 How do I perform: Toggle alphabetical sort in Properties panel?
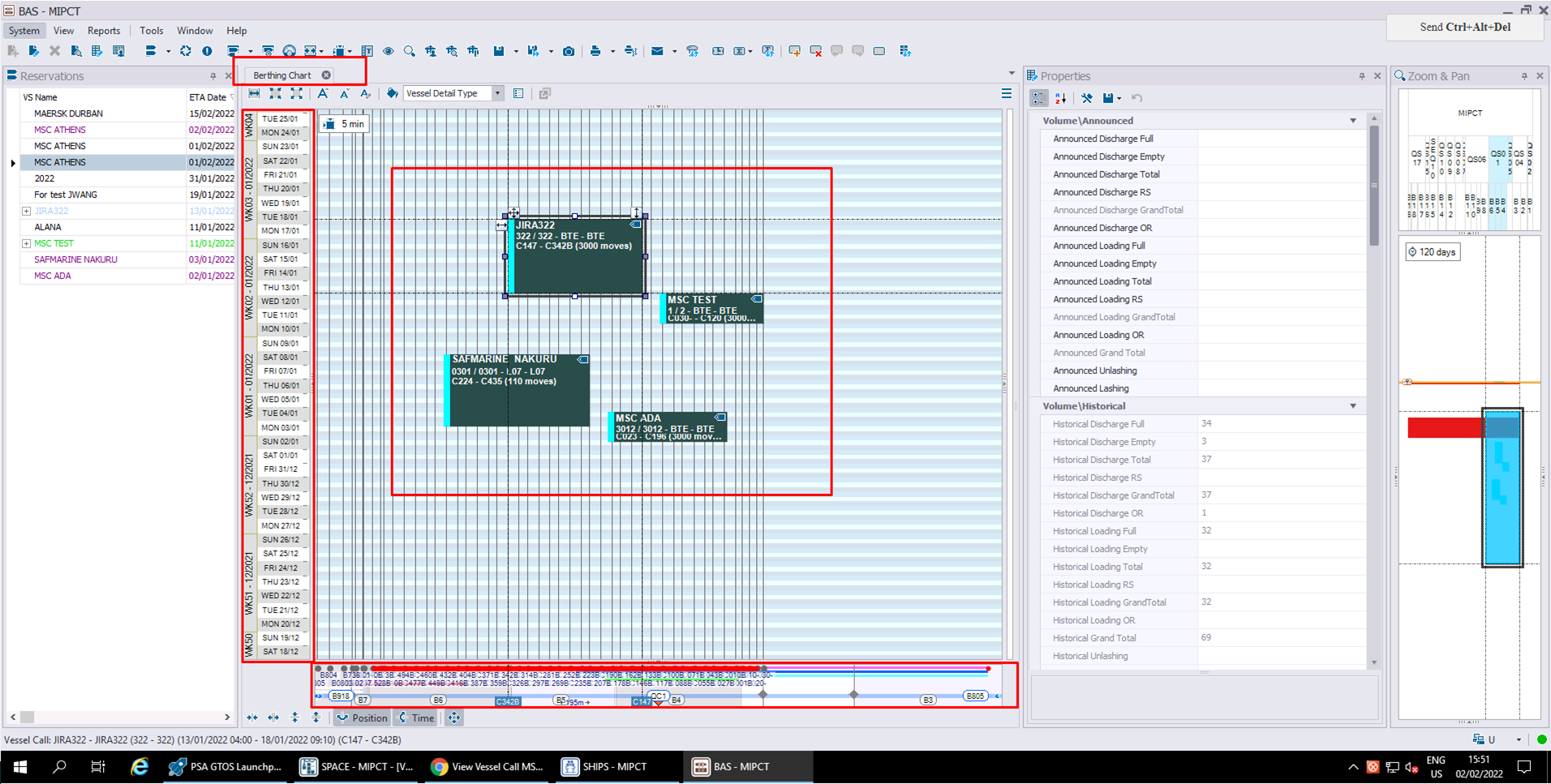pyautogui.click(x=1061, y=98)
